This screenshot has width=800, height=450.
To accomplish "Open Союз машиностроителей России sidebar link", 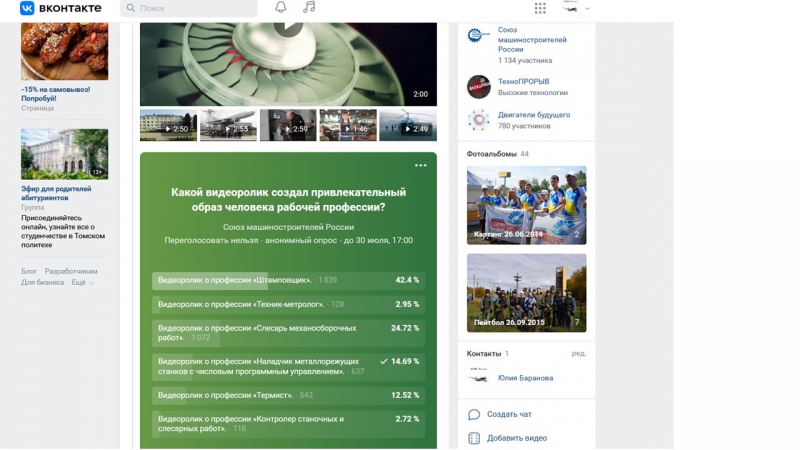I will click(532, 40).
